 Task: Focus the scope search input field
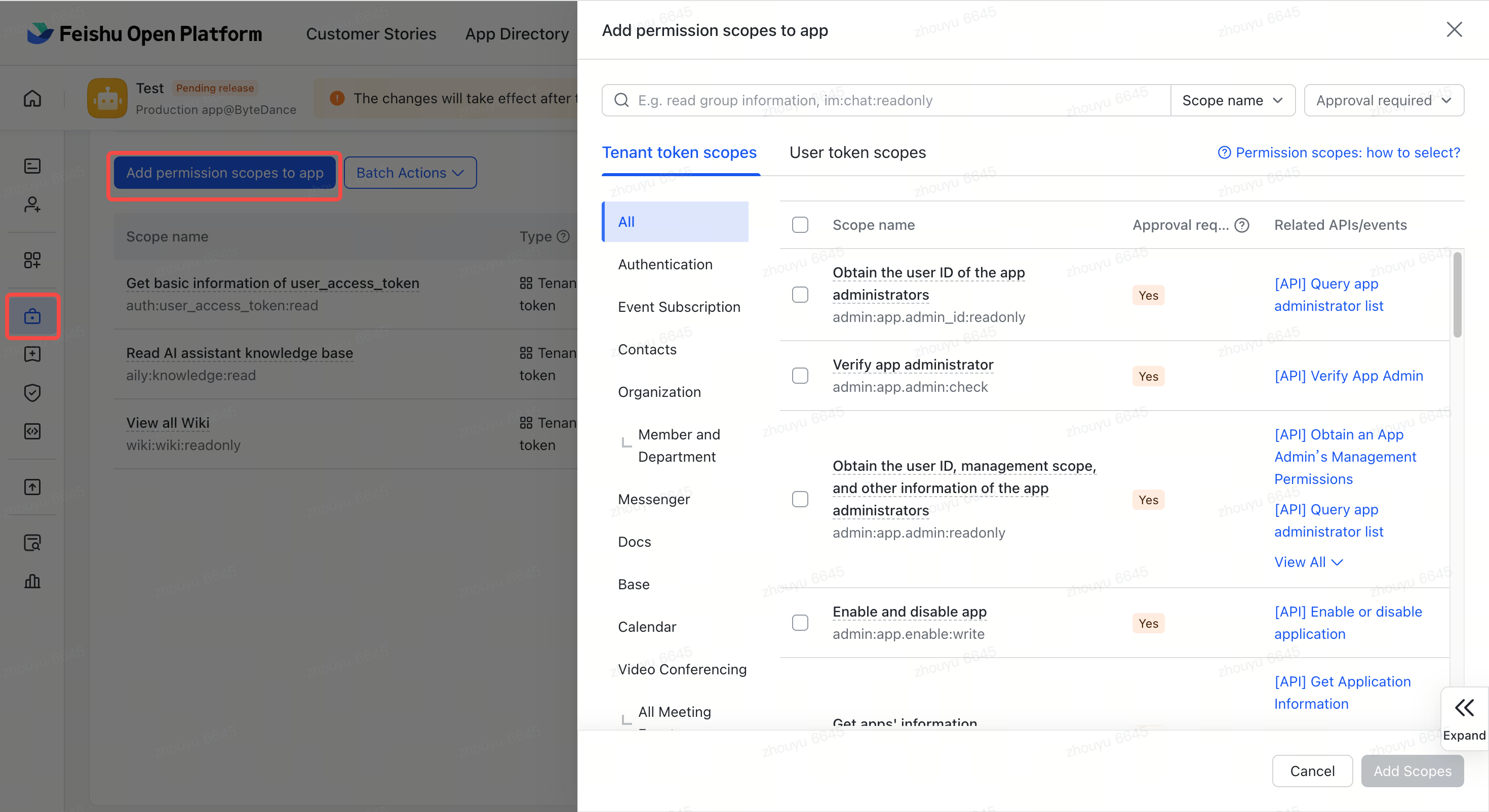[886, 101]
